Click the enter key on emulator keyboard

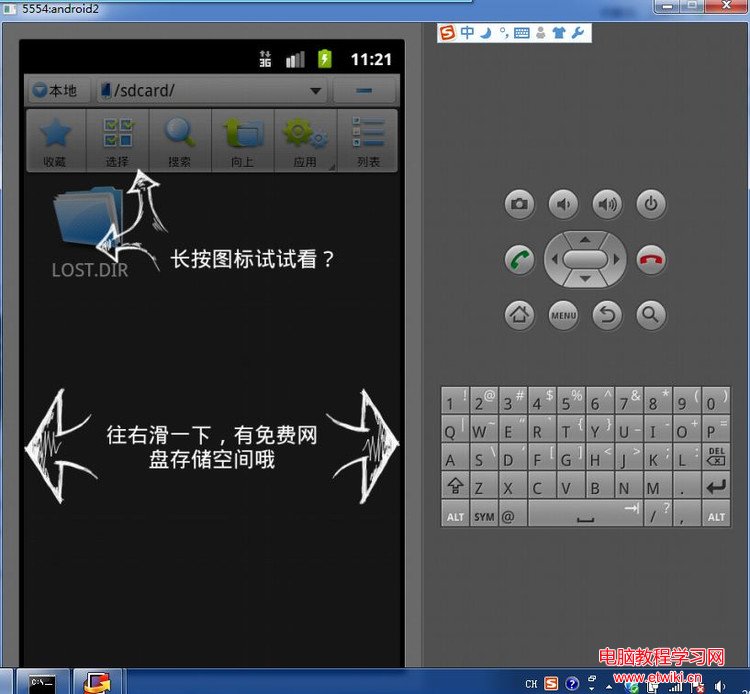click(x=716, y=485)
